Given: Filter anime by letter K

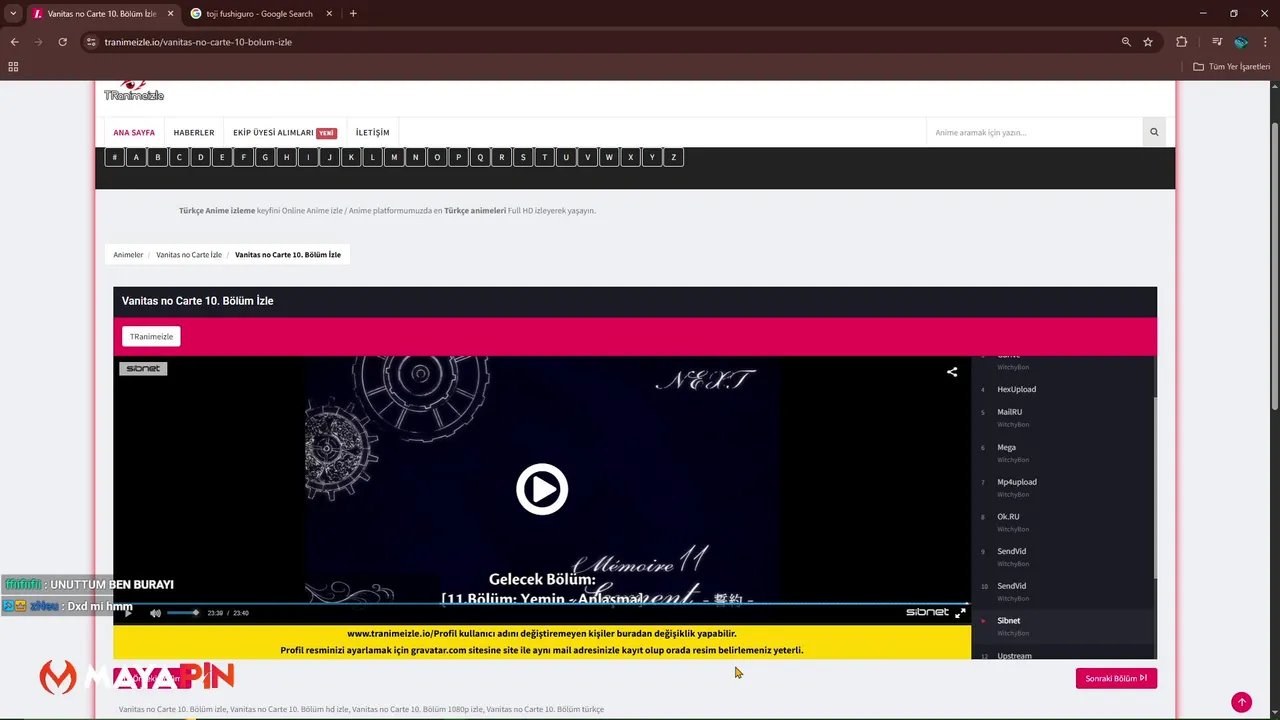Looking at the screenshot, I should click(351, 157).
